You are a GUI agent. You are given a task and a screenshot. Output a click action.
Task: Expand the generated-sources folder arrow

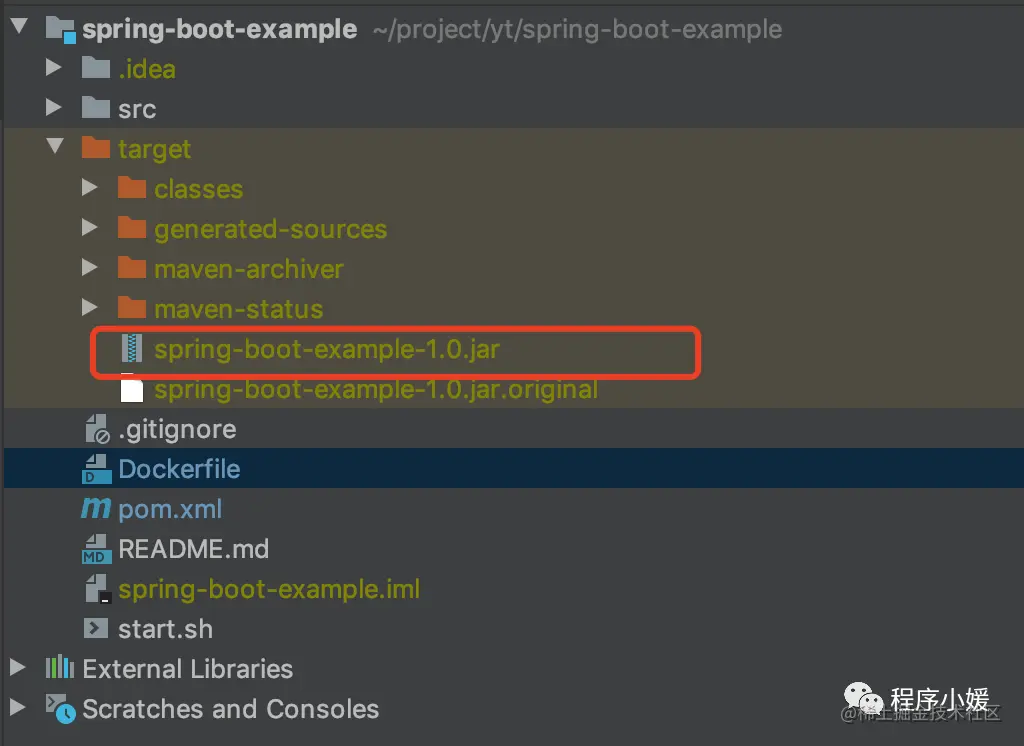pyautogui.click(x=89, y=227)
